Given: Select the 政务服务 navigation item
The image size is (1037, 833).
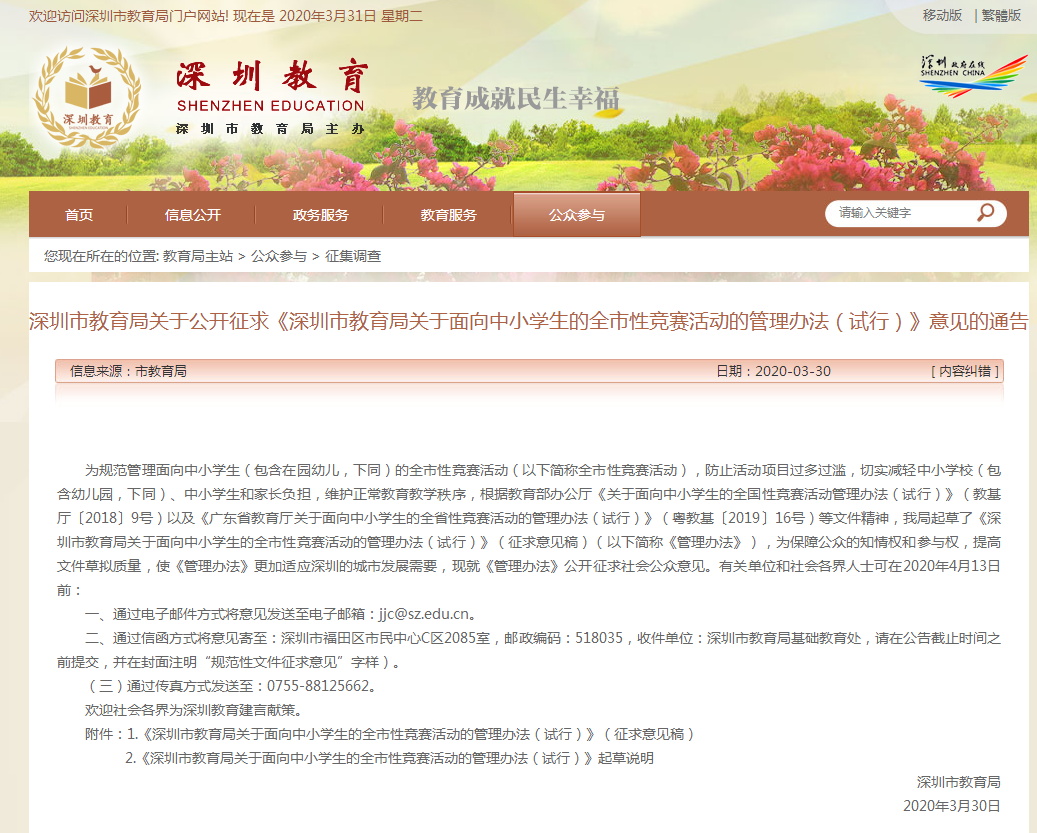Looking at the screenshot, I should pyautogui.click(x=321, y=215).
